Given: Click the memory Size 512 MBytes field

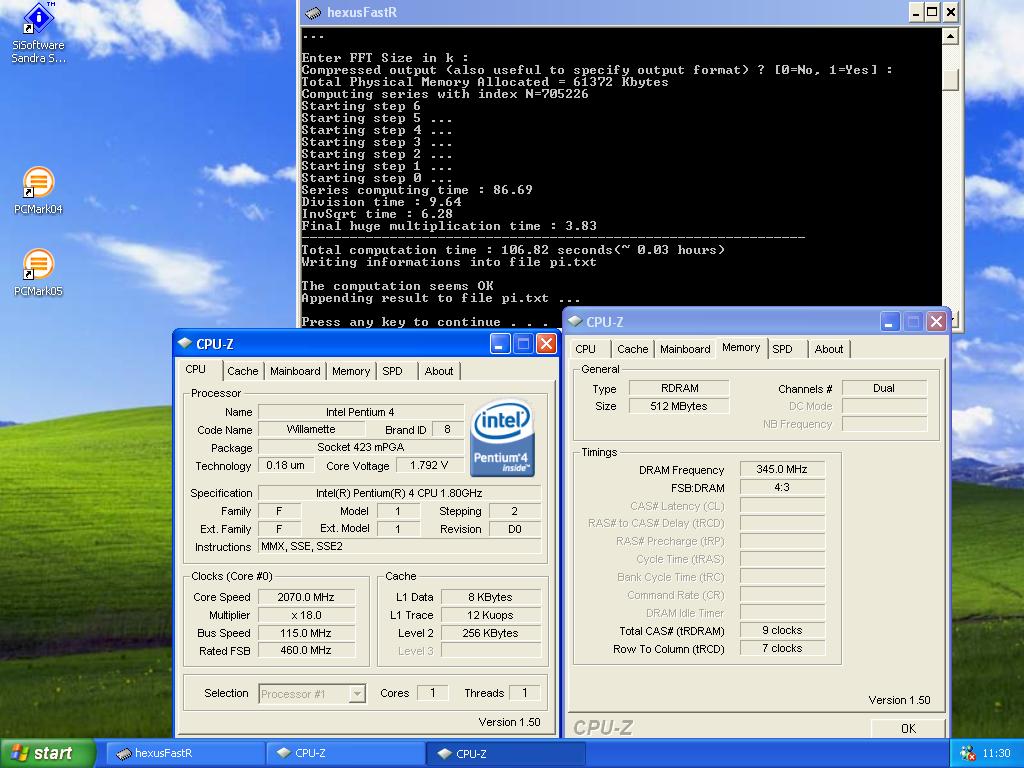Looking at the screenshot, I should click(679, 406).
